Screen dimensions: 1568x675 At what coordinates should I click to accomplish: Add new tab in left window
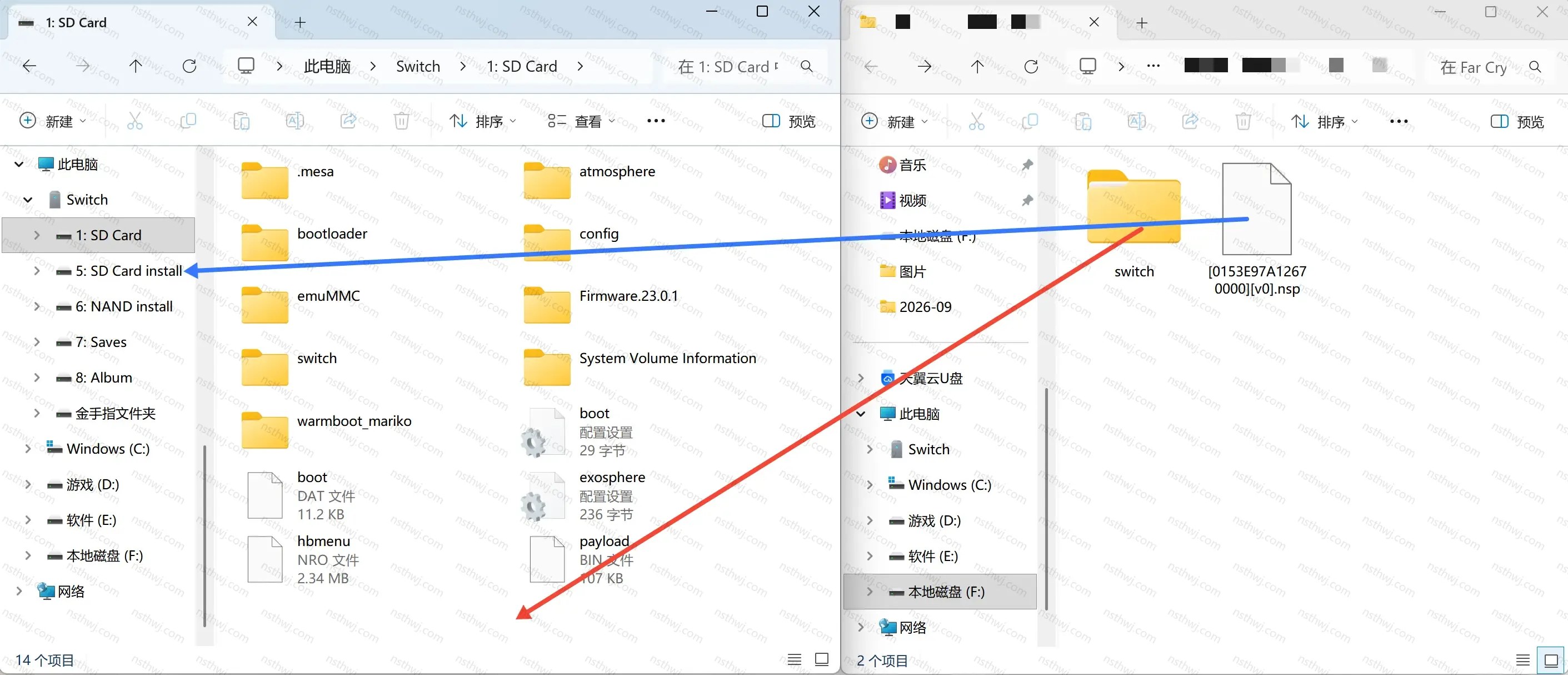[299, 23]
